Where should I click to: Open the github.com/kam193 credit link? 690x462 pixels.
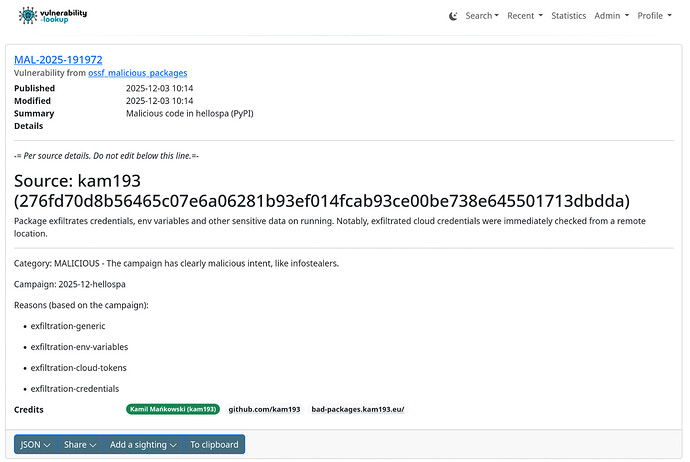tap(264, 409)
